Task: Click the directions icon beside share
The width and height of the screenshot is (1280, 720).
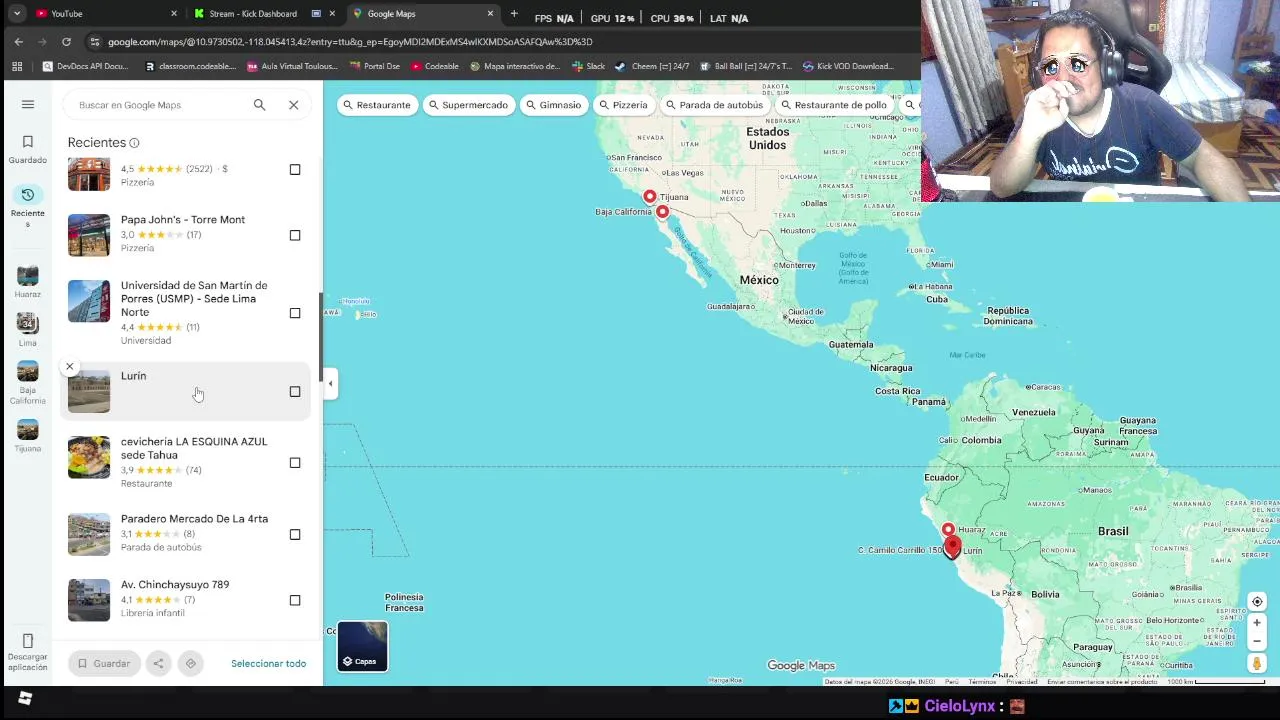Action: pos(190,663)
